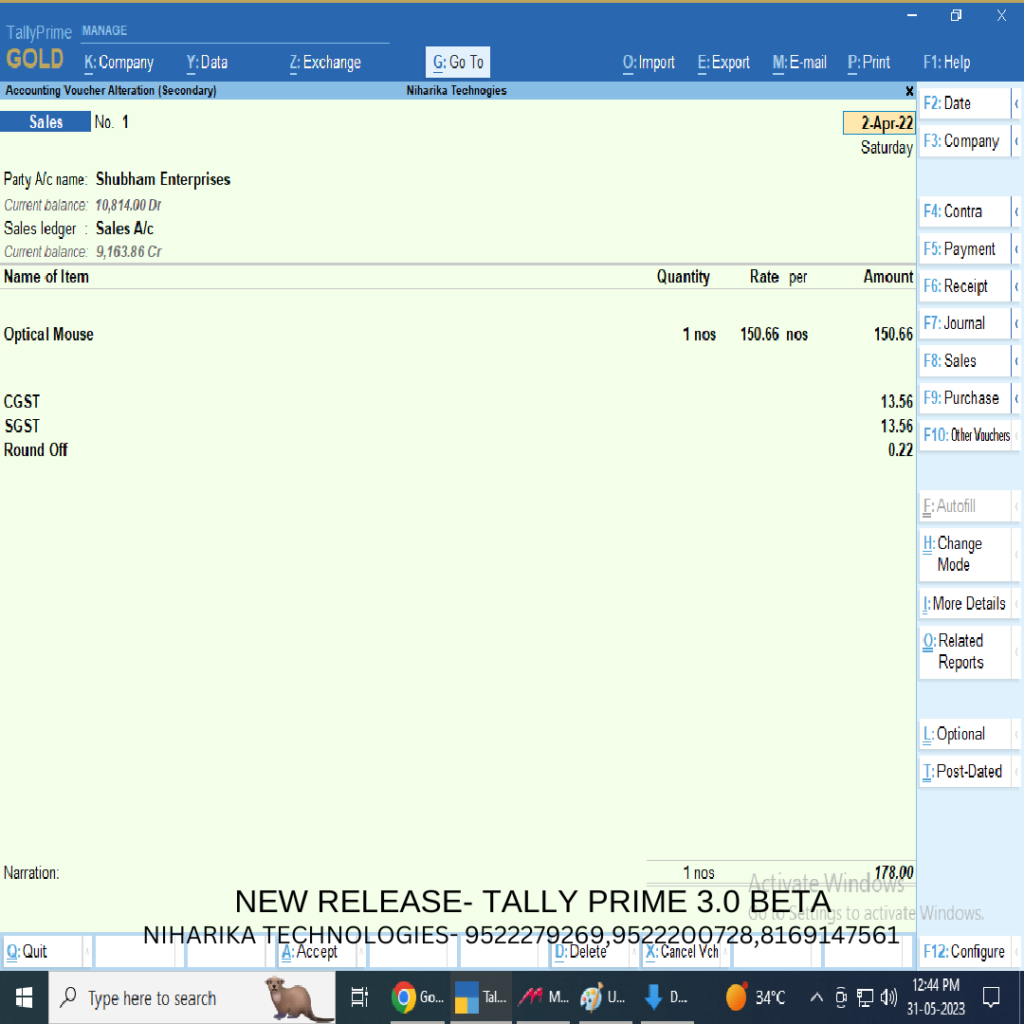This screenshot has height=1024, width=1024.
Task: Switch to F5: Payment voucher
Action: pos(964,249)
